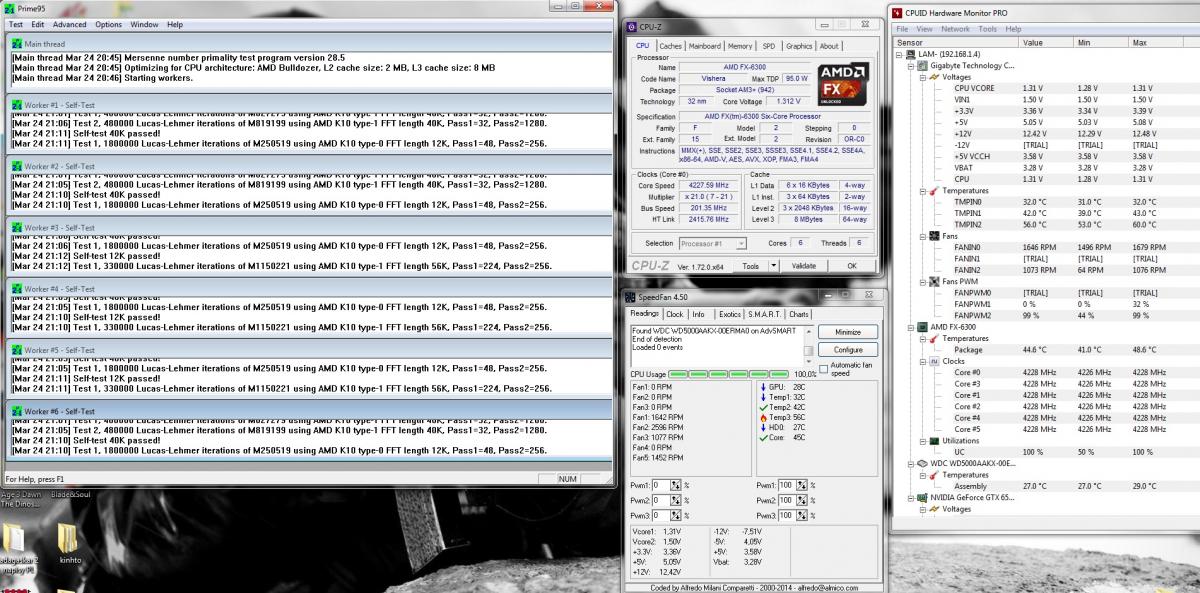Open the Caches tab in CPU-Z

click(670, 46)
